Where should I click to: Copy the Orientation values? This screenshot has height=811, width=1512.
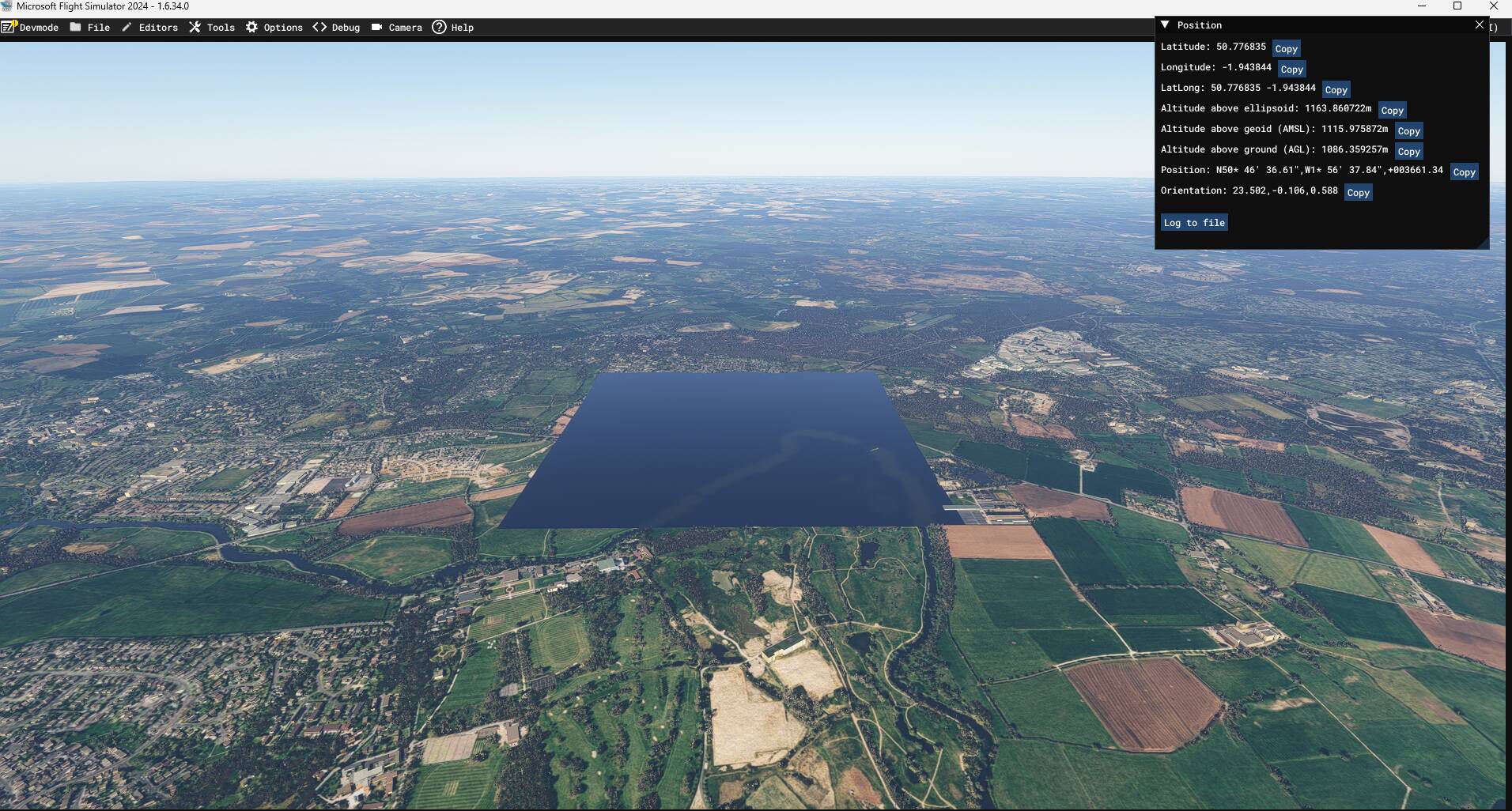coord(1358,193)
